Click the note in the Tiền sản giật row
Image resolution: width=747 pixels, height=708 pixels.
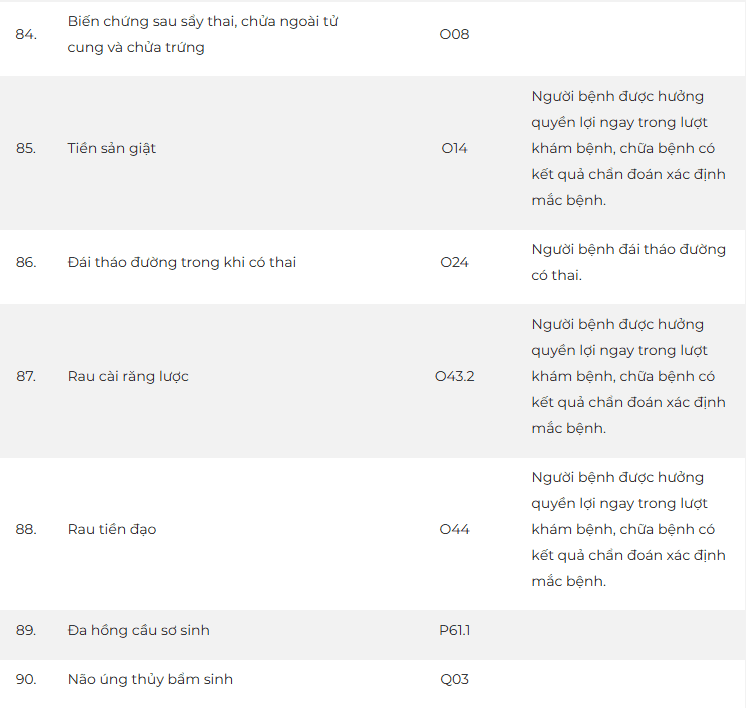click(628, 148)
